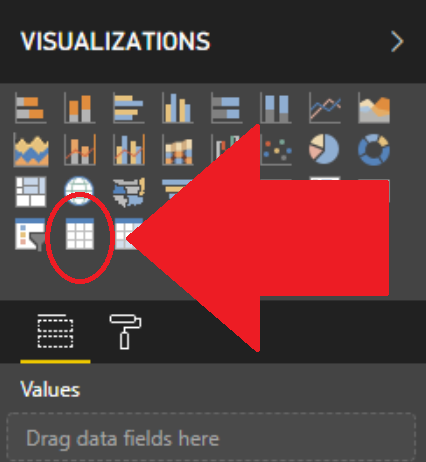The width and height of the screenshot is (426, 462).
Task: Choose line and clustered column chart
Action: (x=129, y=150)
